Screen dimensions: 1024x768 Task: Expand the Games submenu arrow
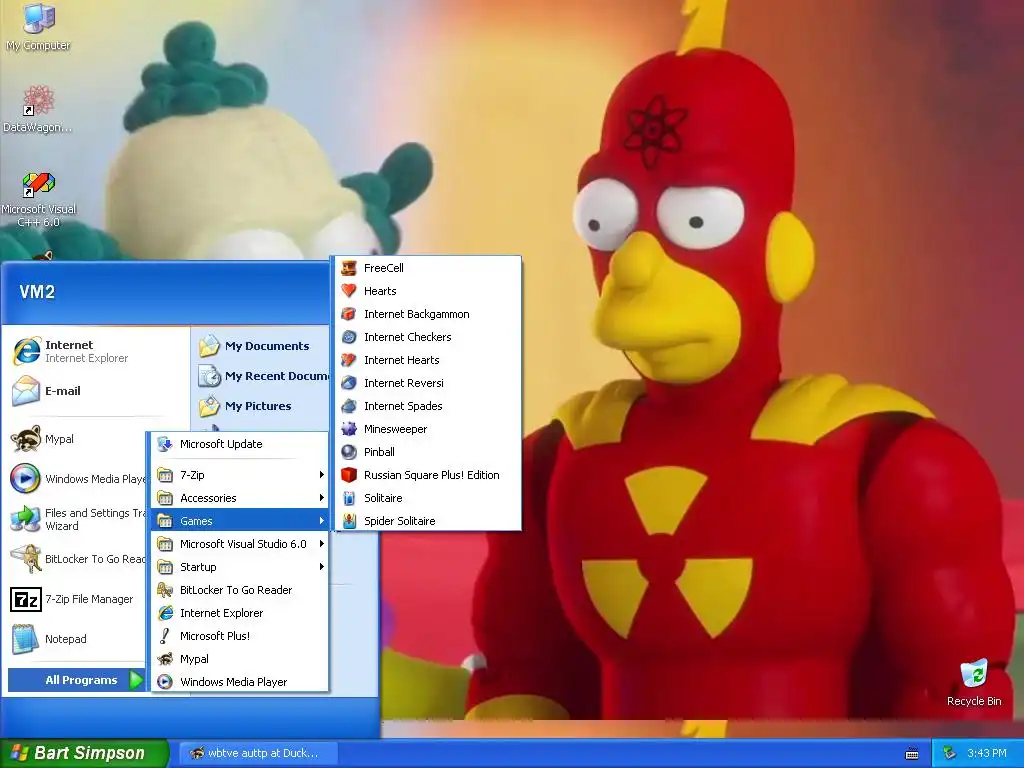click(321, 521)
